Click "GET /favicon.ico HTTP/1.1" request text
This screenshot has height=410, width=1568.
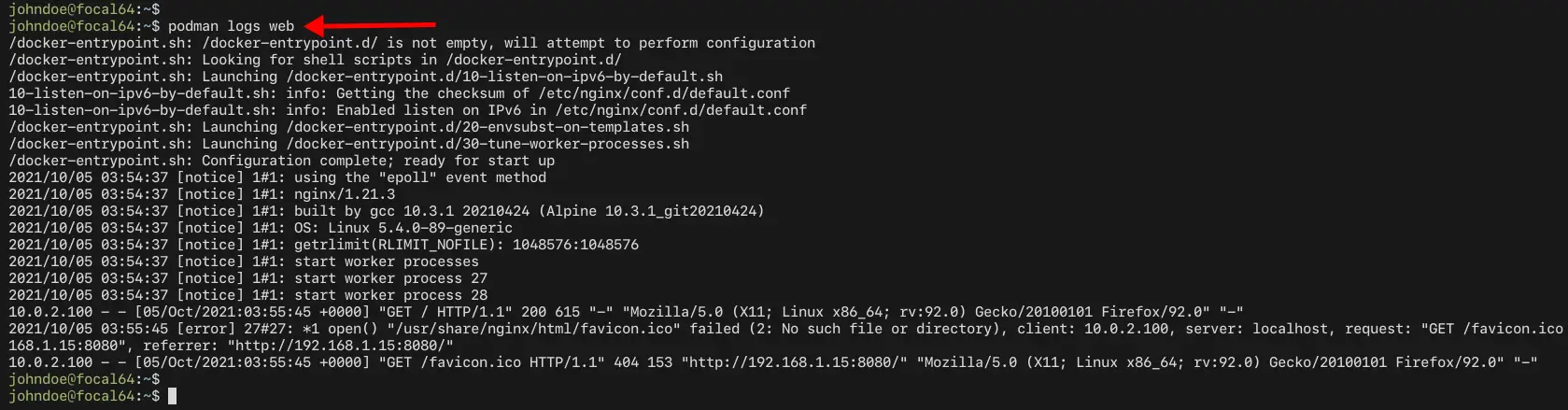pos(492,362)
